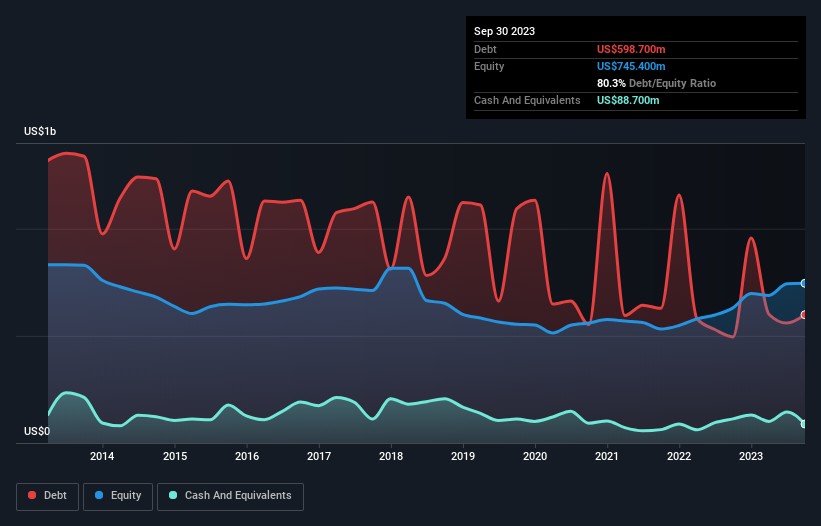Click the US$0 y-axis label
The height and width of the screenshot is (526, 821).
point(37,431)
